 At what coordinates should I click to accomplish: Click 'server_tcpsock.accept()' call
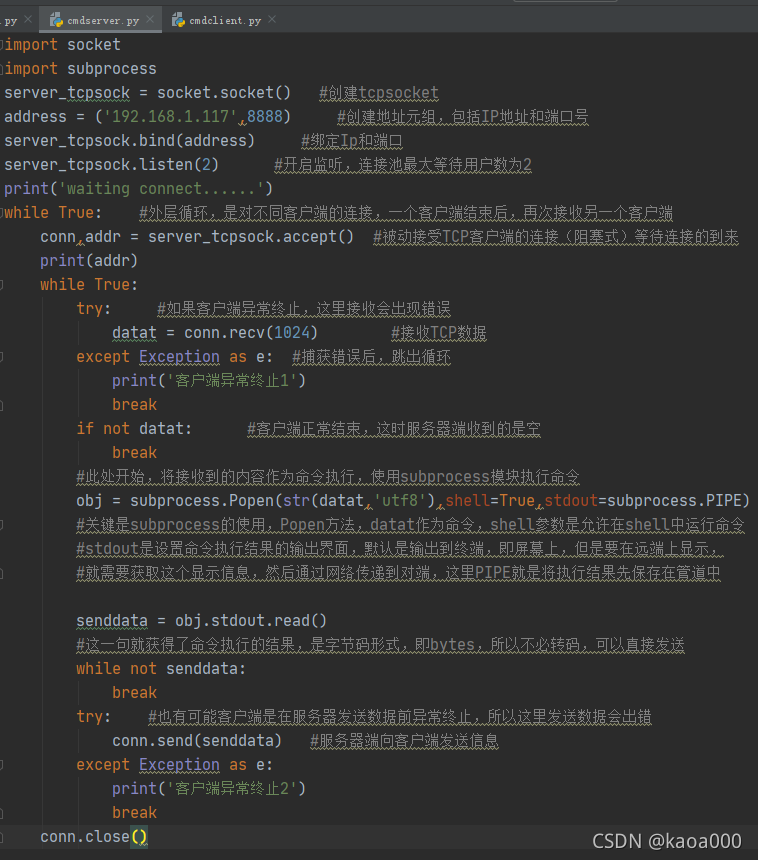(251, 237)
